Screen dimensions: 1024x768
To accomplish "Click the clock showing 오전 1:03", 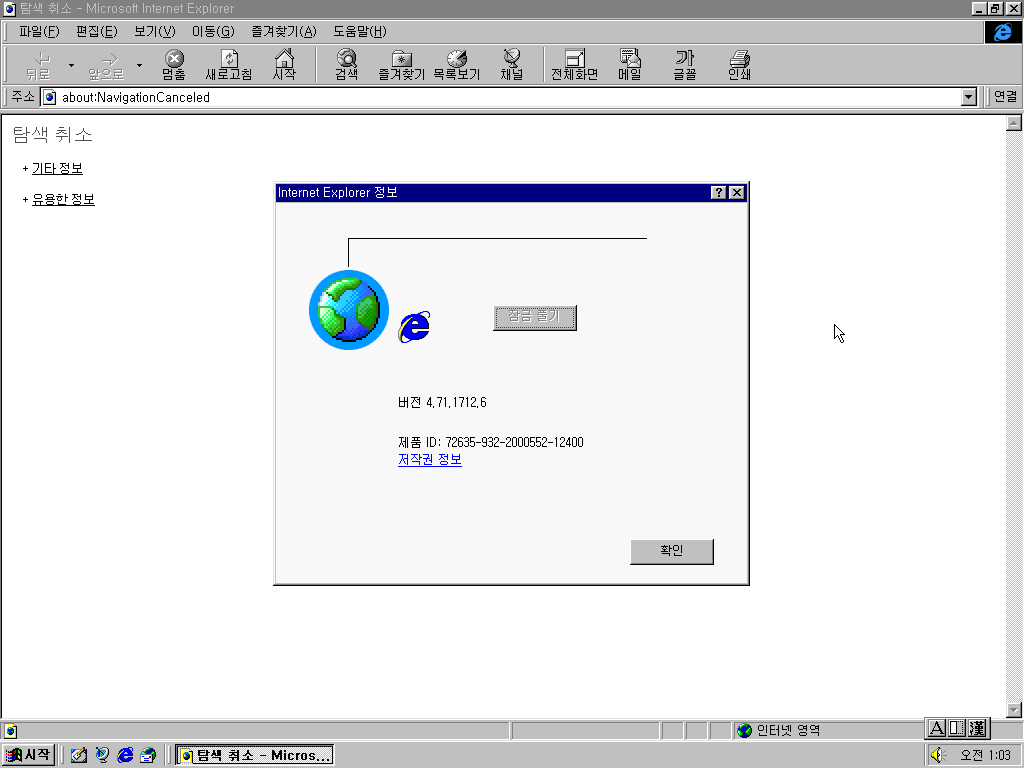I will pyautogui.click(x=985, y=755).
